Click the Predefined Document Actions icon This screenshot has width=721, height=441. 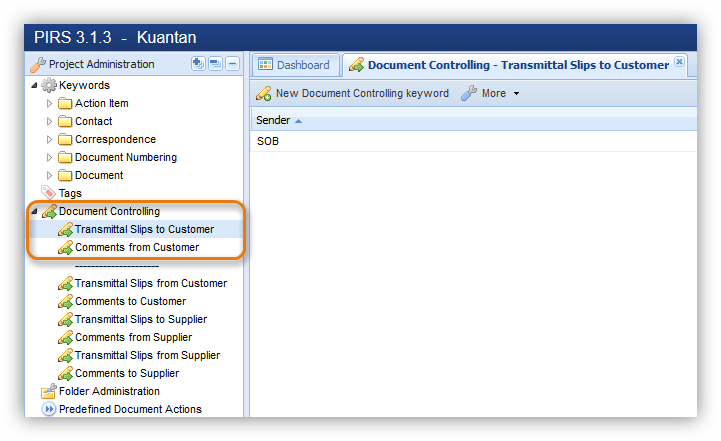[48, 409]
